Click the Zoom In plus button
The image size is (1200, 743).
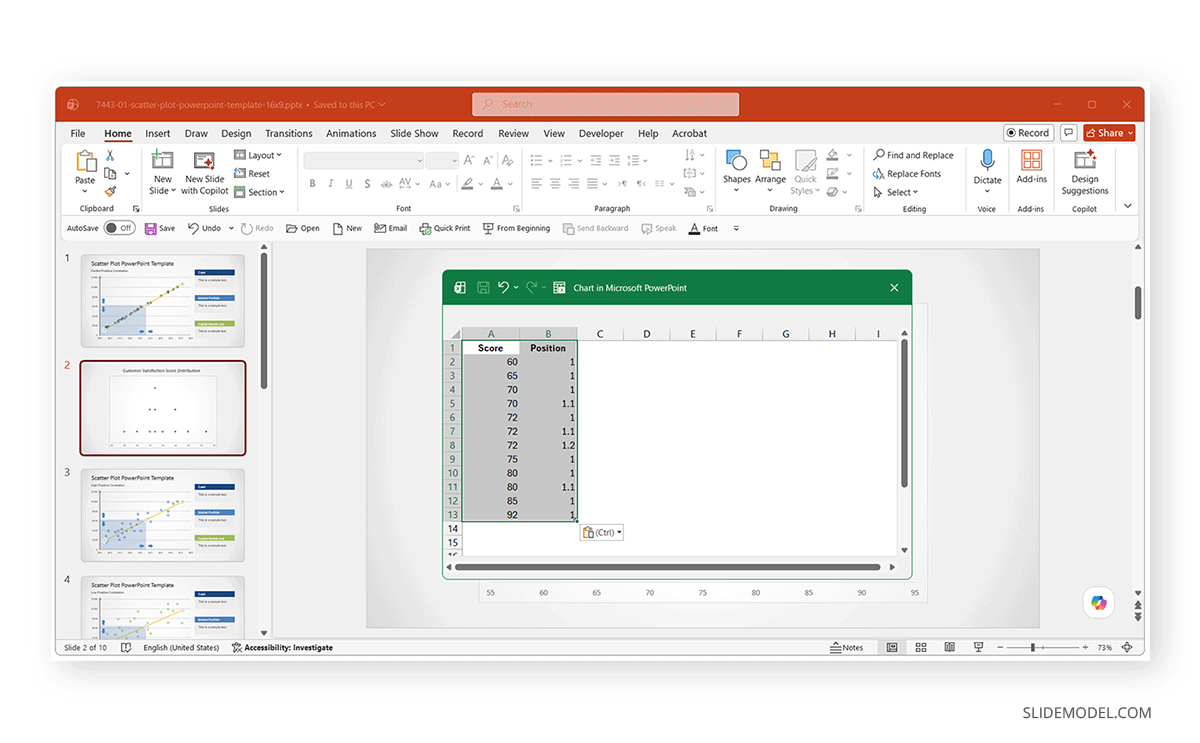click(x=1086, y=647)
